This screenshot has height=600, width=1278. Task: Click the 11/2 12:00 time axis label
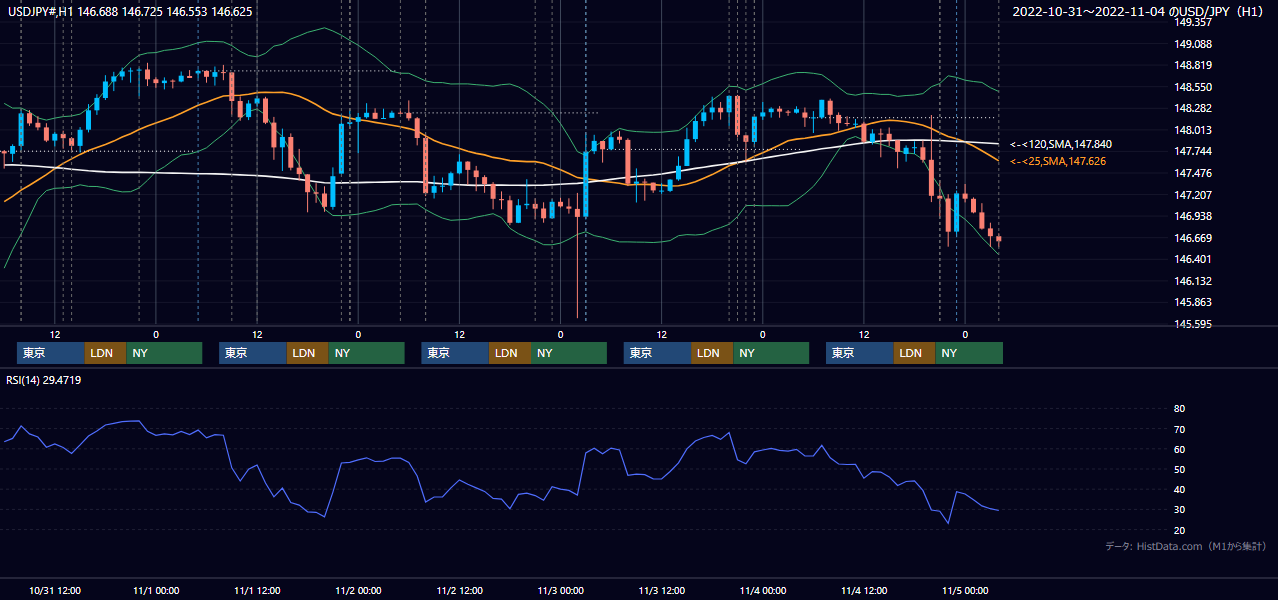pos(460,590)
